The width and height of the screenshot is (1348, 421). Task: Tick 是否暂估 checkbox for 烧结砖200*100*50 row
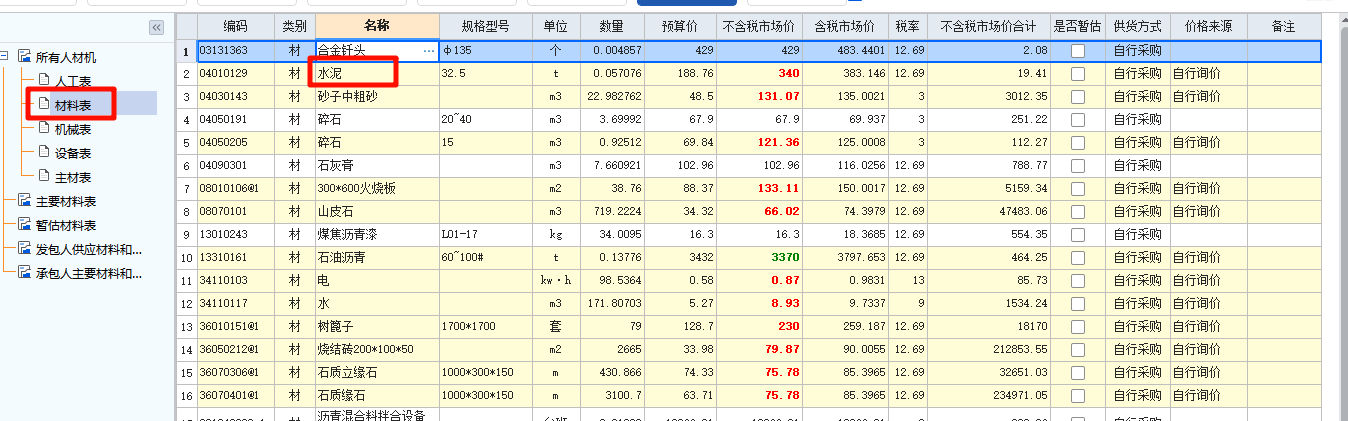pos(1078,350)
